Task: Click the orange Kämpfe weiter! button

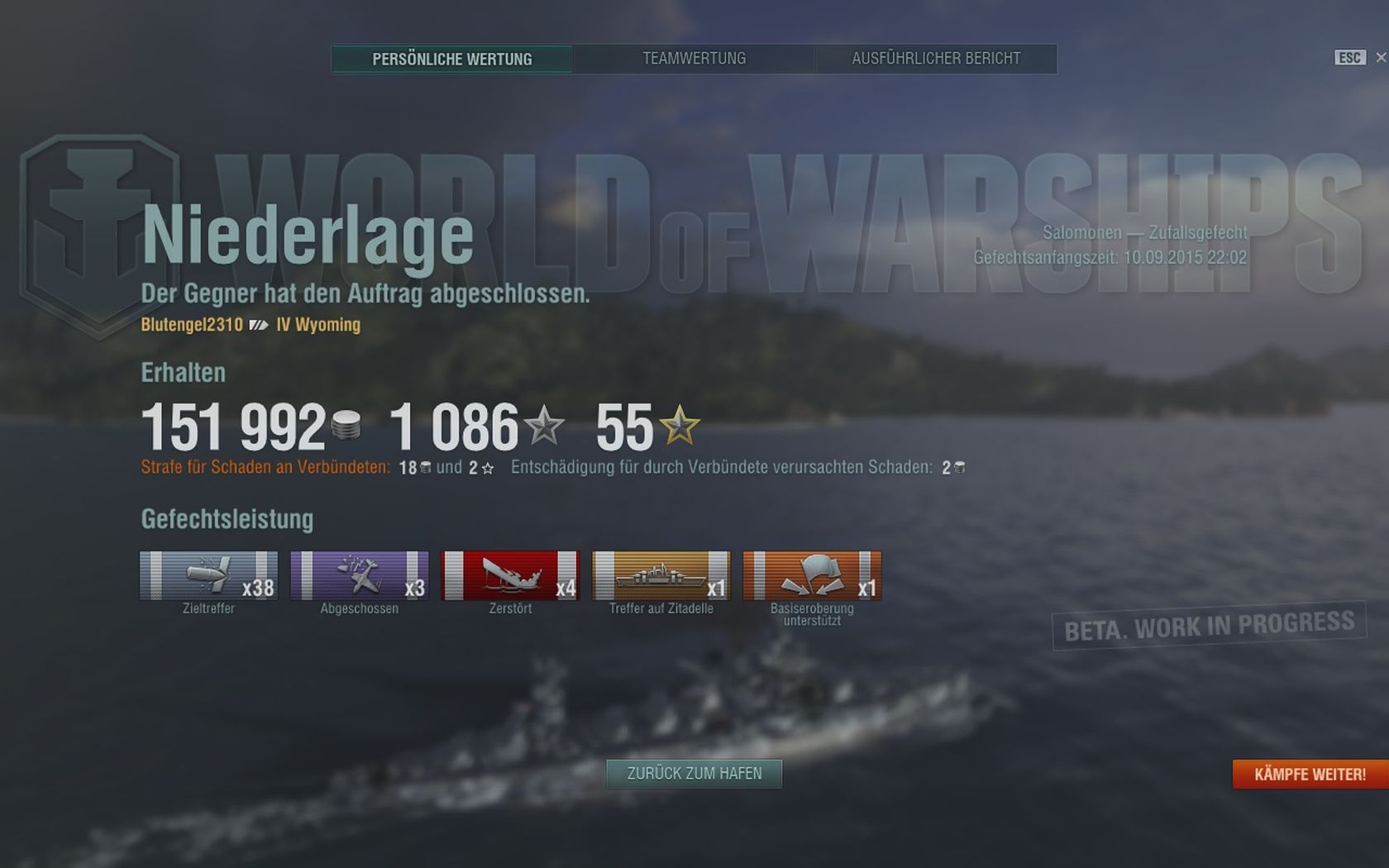Action: click(1310, 775)
